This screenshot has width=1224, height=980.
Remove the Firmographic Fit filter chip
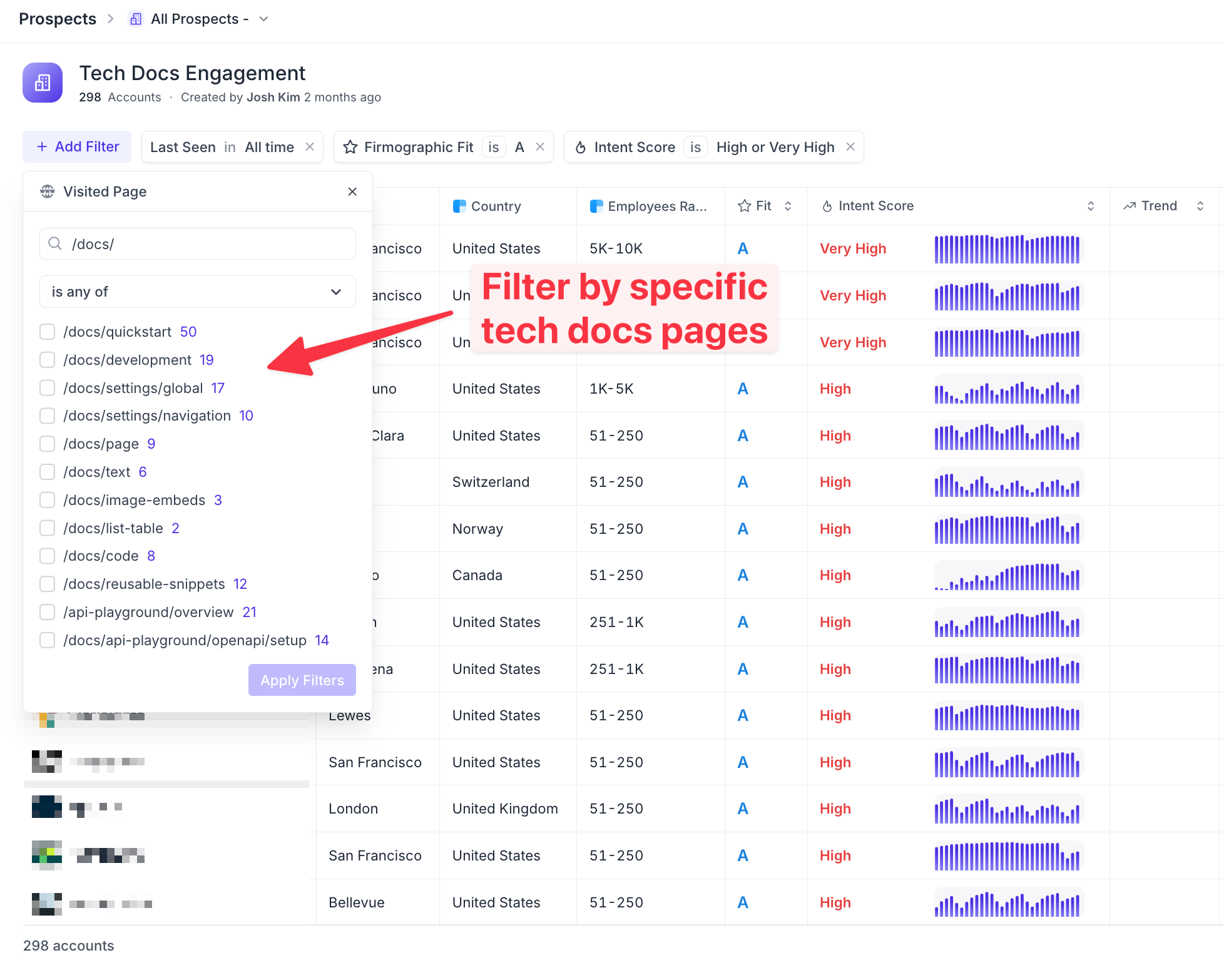(x=540, y=146)
